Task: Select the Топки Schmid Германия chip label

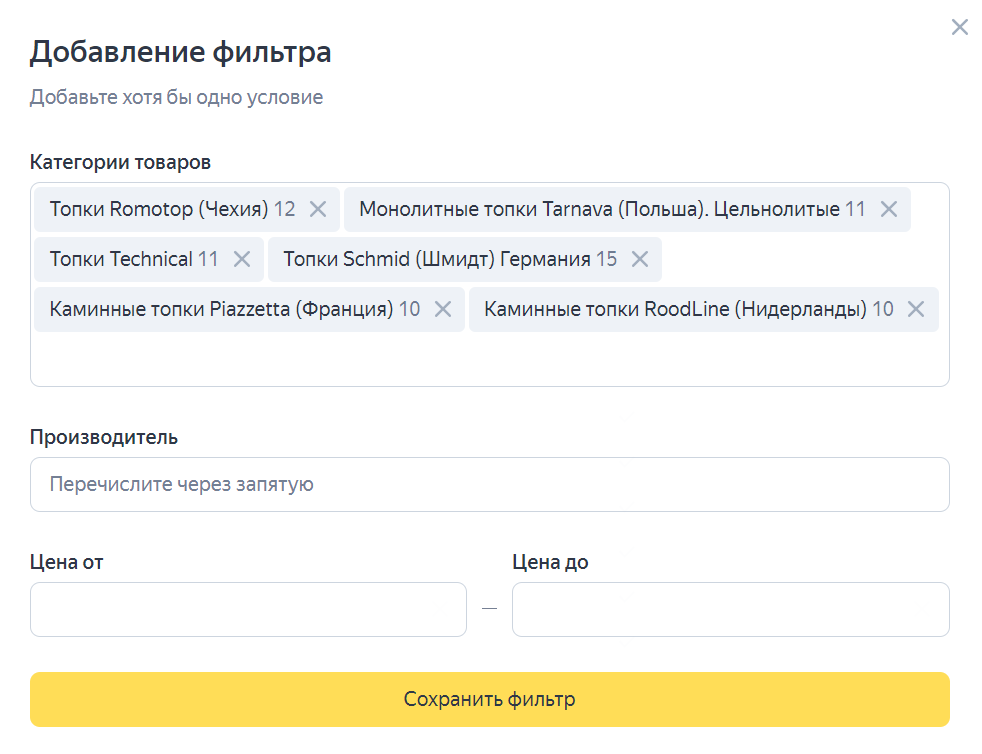Action: (x=436, y=259)
